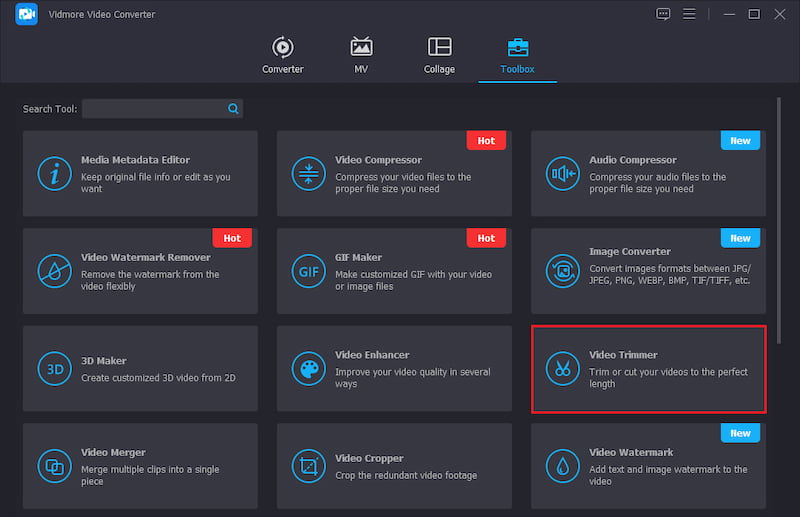Select the Video Trimmer scissors icon
800x517 pixels.
pos(562,368)
